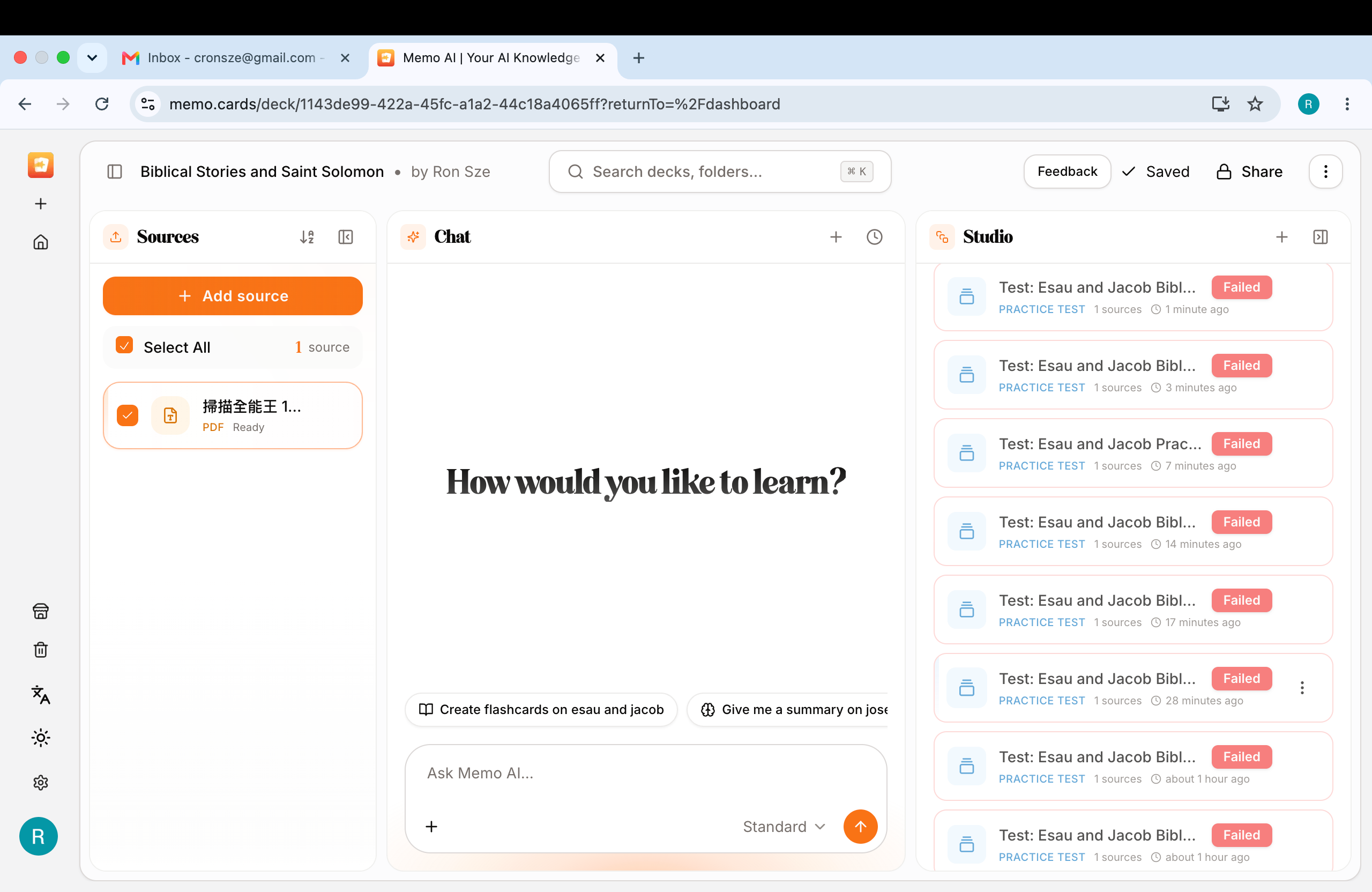Toggle the left sidebar panel icon
1372x892 pixels.
coord(115,172)
